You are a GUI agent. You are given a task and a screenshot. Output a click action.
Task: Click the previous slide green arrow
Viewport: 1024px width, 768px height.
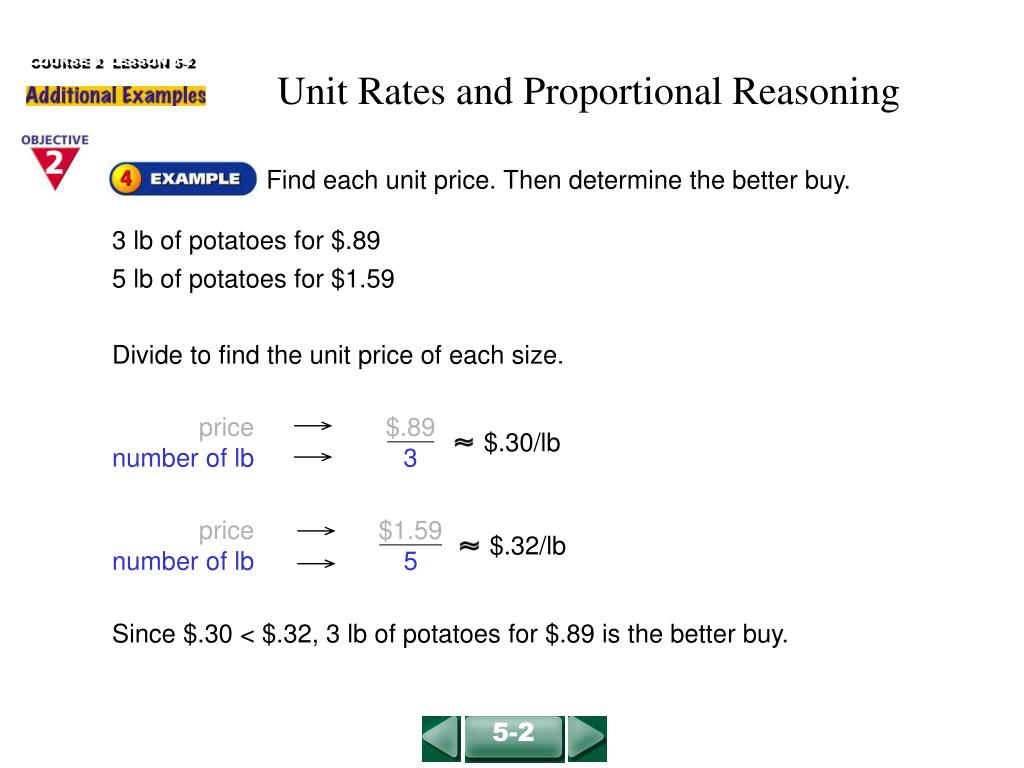pos(441,739)
